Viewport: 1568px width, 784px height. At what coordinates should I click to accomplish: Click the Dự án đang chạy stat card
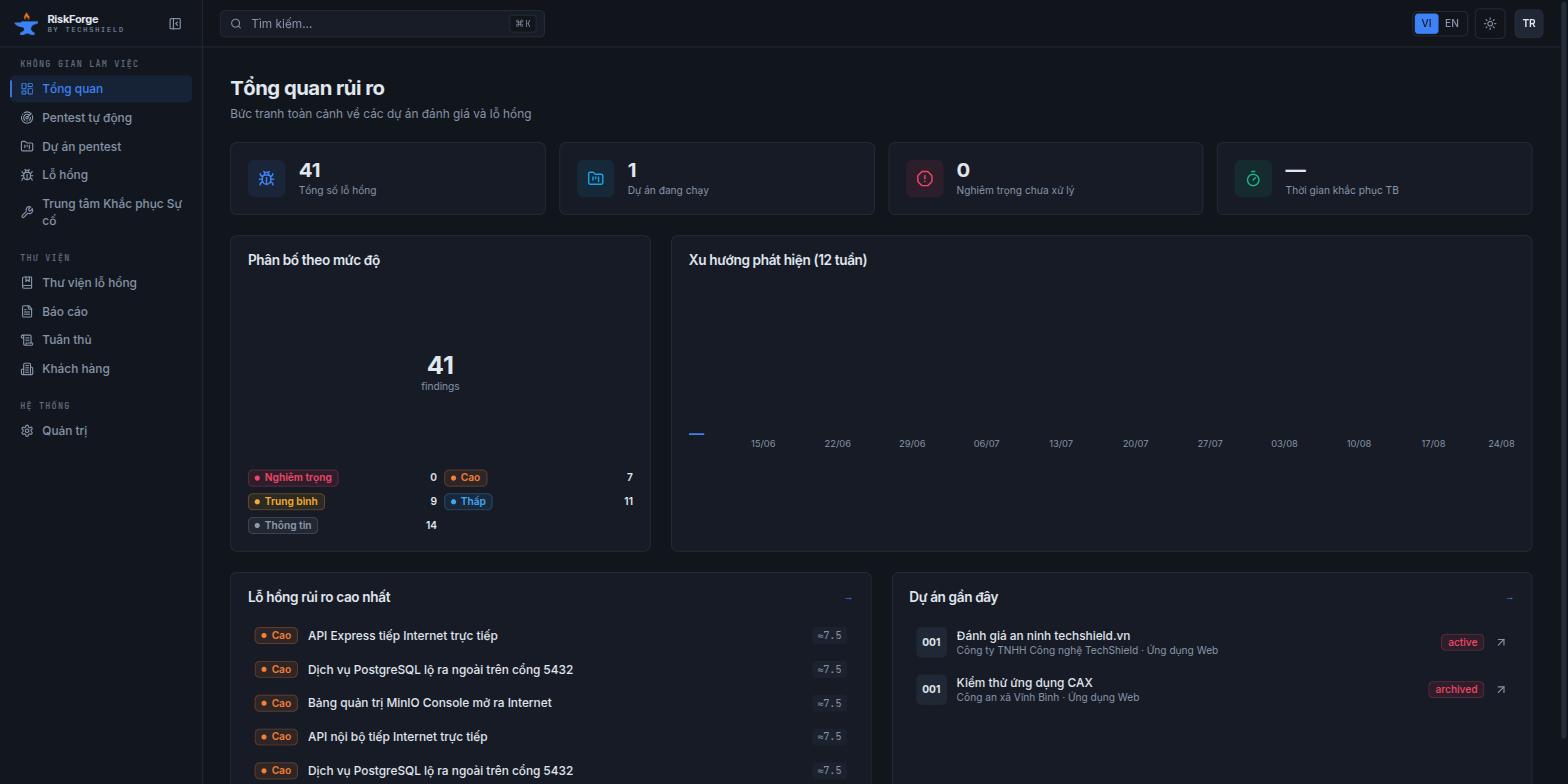coord(717,178)
